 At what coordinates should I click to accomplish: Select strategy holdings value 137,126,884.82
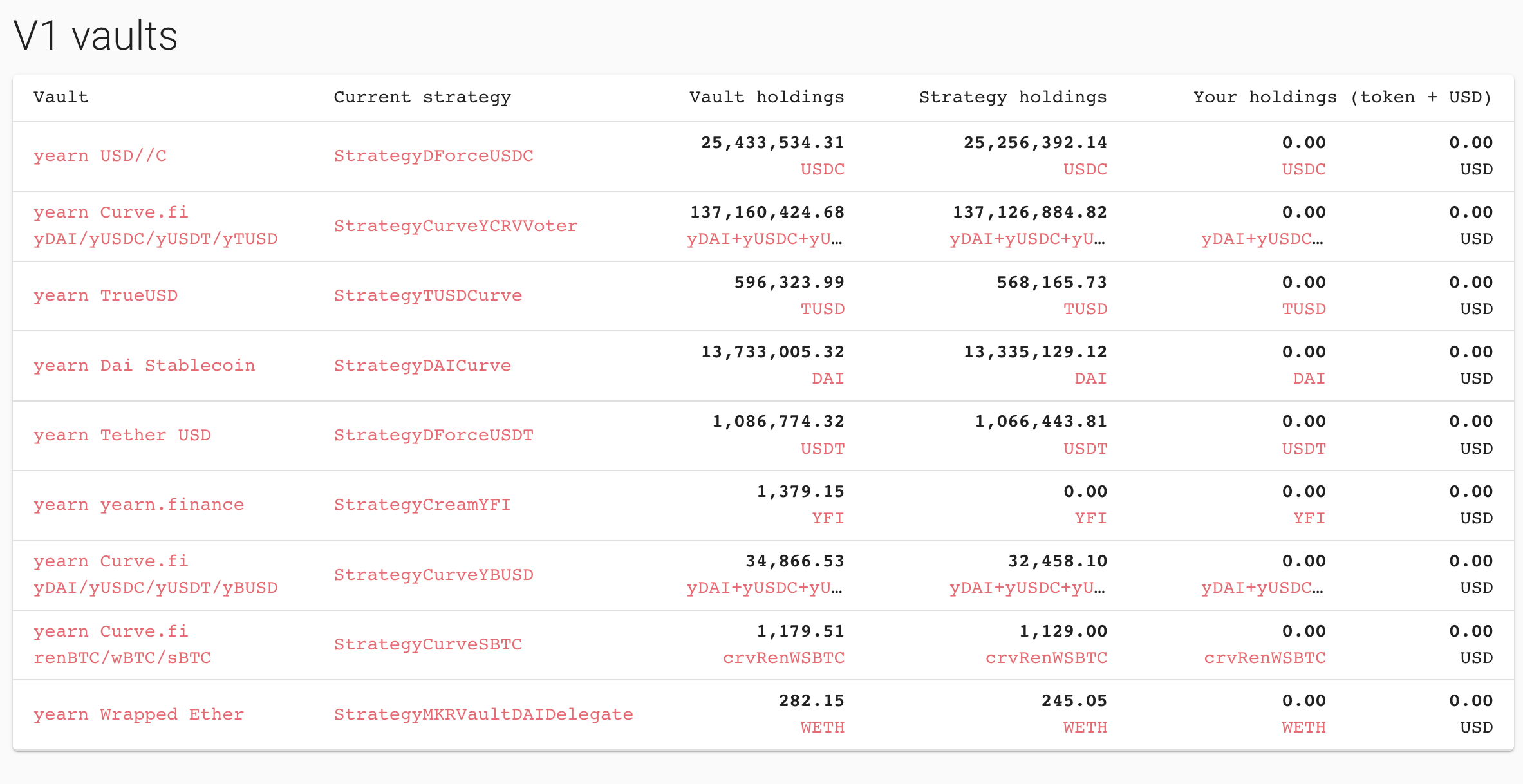point(1030,212)
